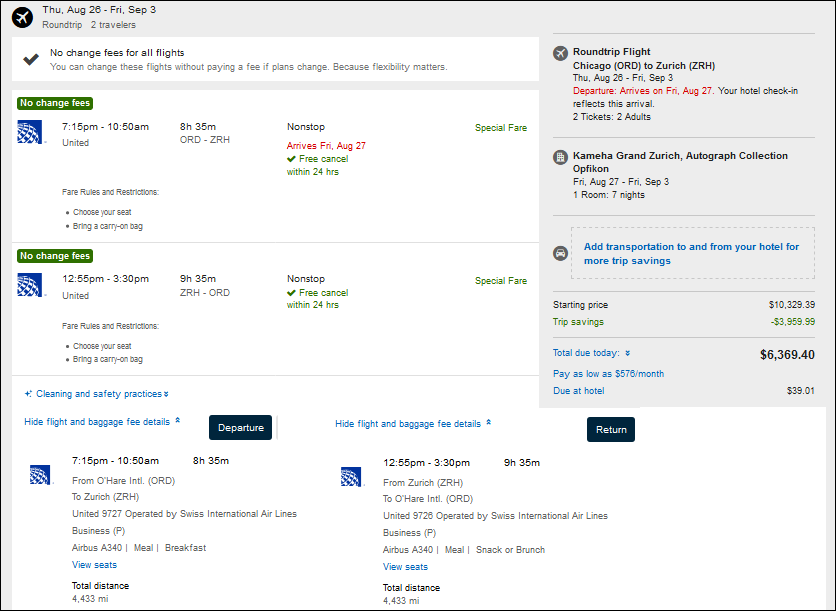Click the Return button

611,430
